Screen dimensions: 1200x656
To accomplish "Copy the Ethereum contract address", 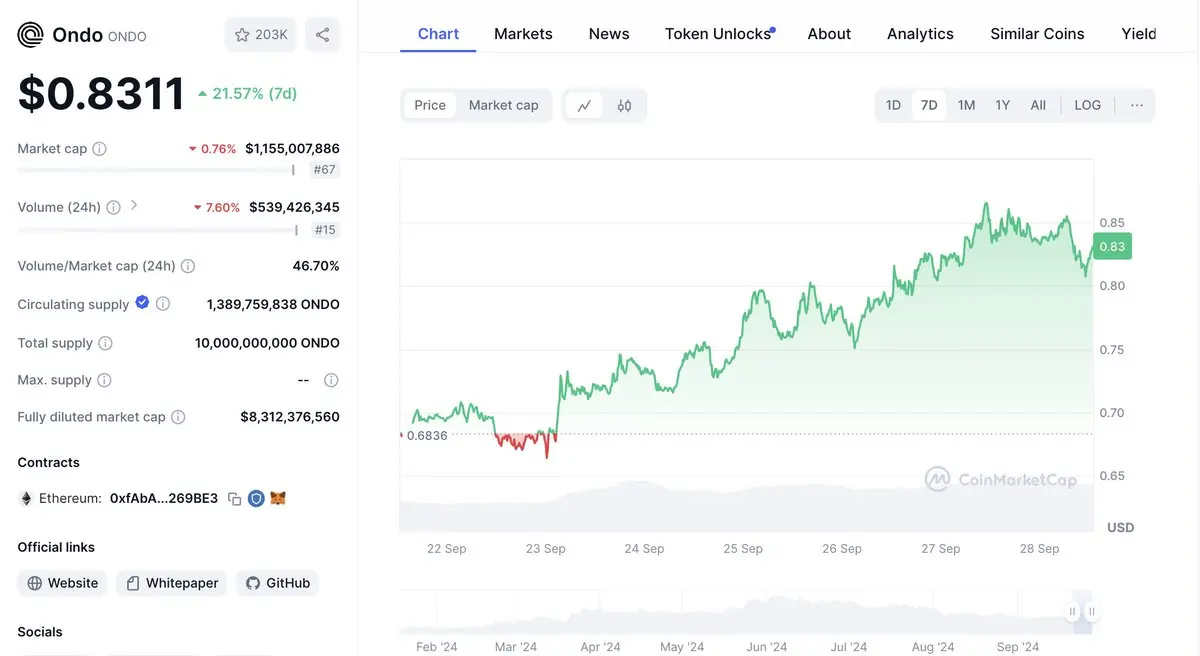I will (x=234, y=498).
